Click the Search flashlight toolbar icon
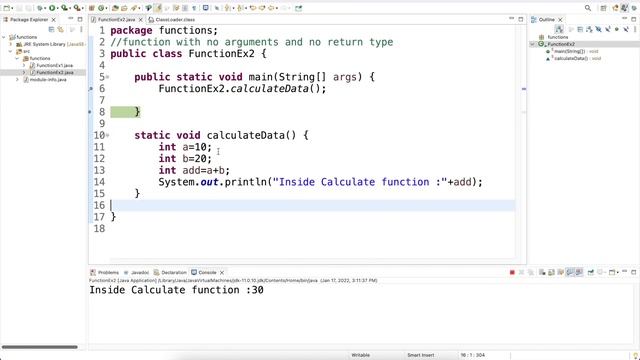Viewport: 640px width, 360px height. click(x=134, y=8)
